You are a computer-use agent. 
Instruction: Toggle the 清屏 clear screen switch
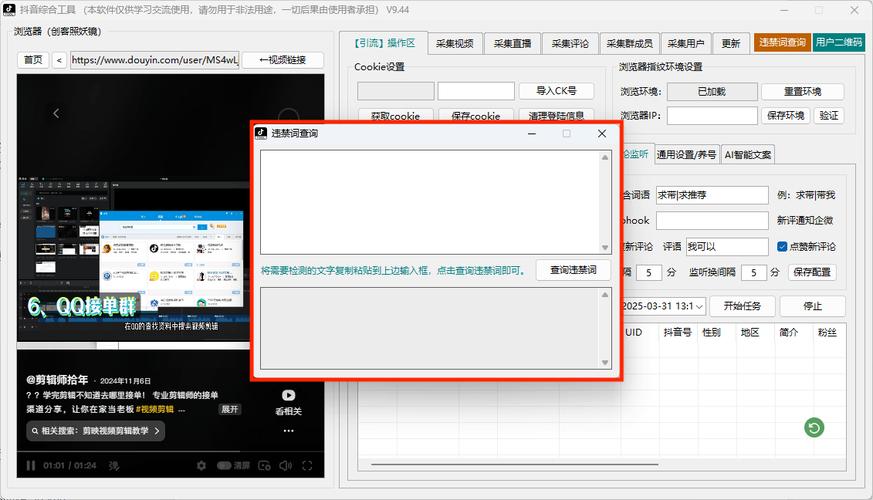tap(224, 466)
